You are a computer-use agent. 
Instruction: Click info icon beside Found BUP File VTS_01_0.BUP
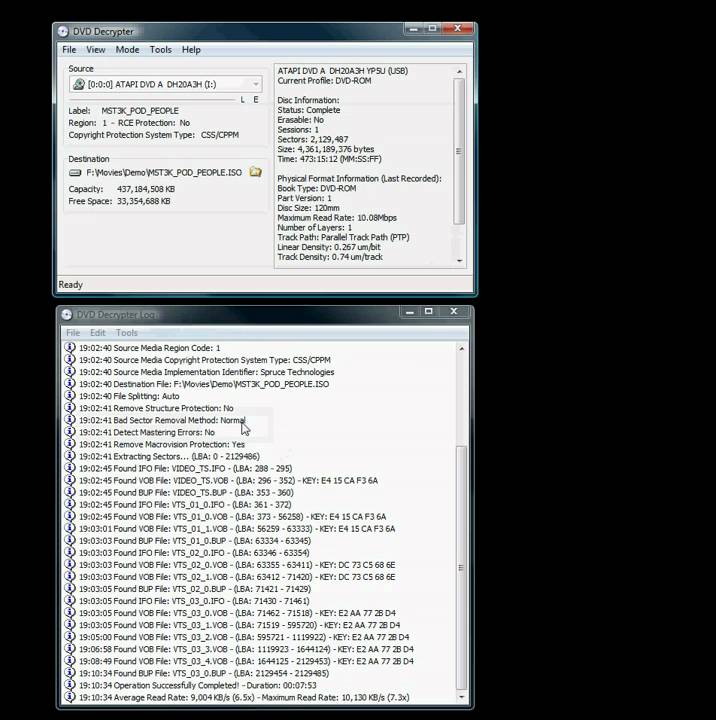70,540
